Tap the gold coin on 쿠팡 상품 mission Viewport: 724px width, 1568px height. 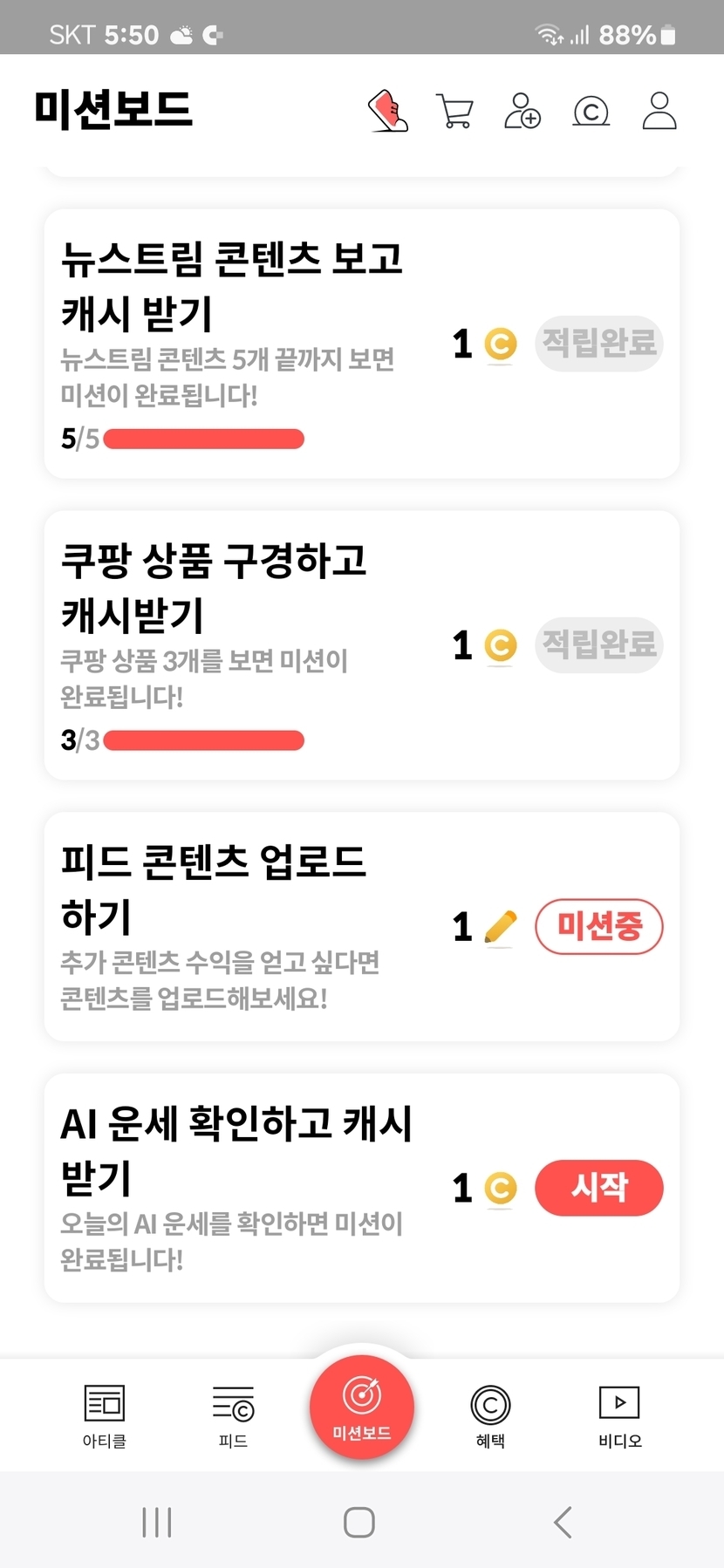(x=501, y=646)
